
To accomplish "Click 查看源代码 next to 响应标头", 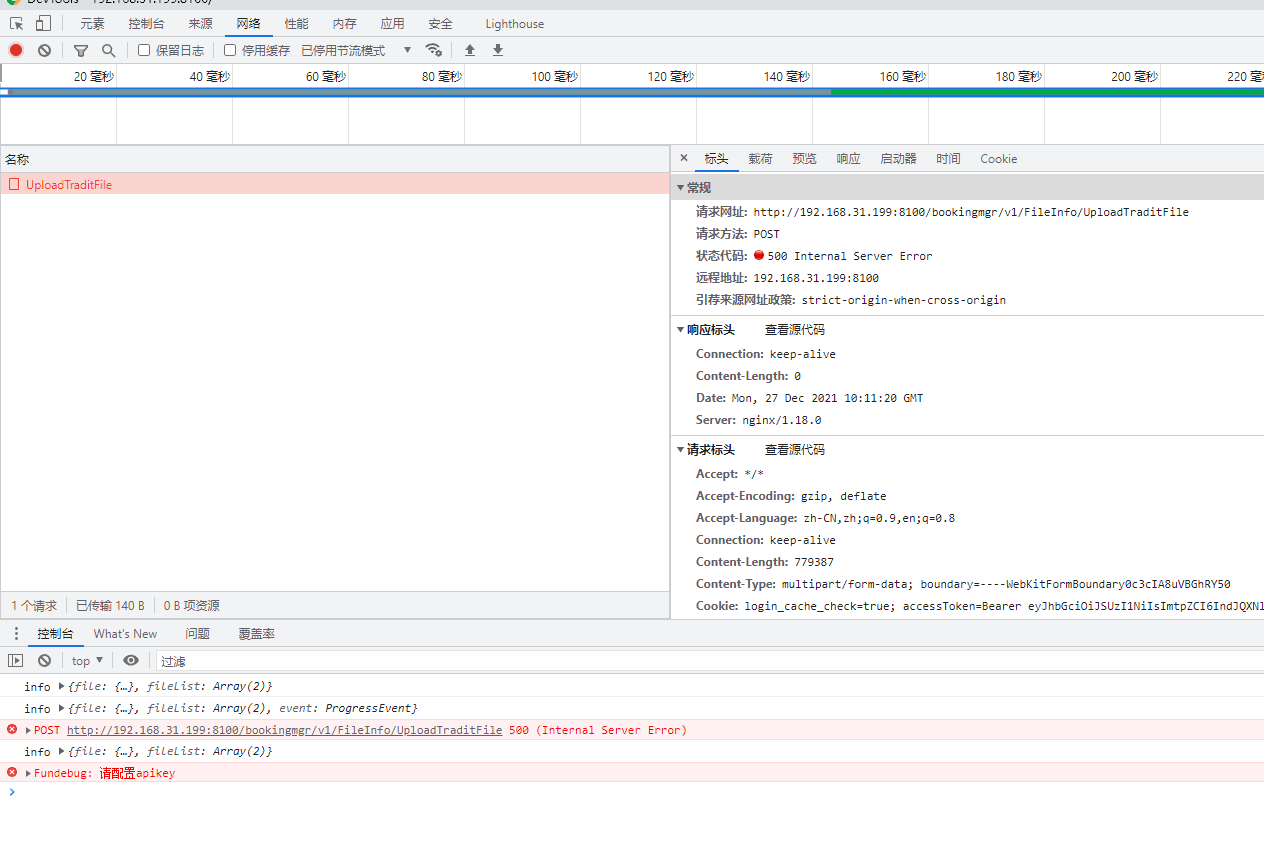I will pos(795,330).
